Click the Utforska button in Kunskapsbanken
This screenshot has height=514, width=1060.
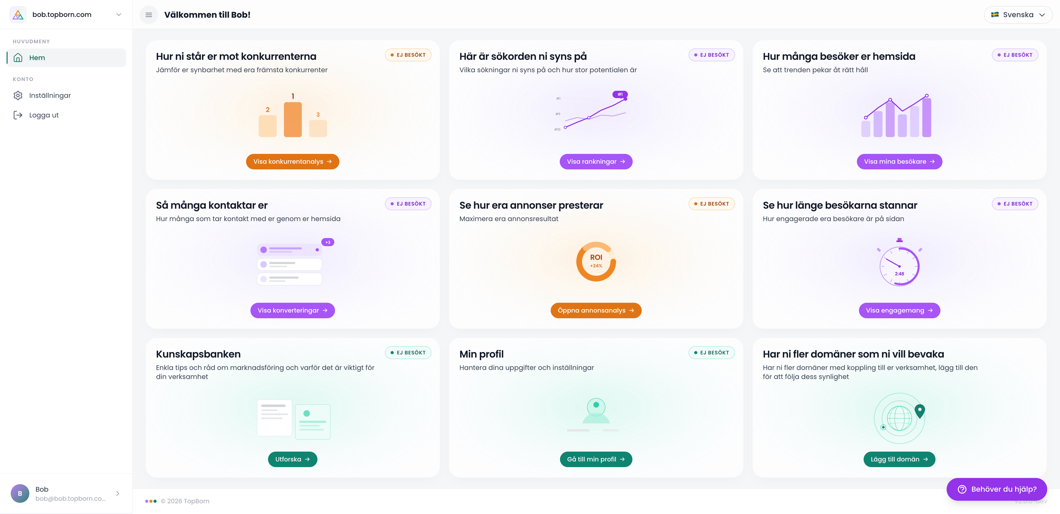coord(293,459)
